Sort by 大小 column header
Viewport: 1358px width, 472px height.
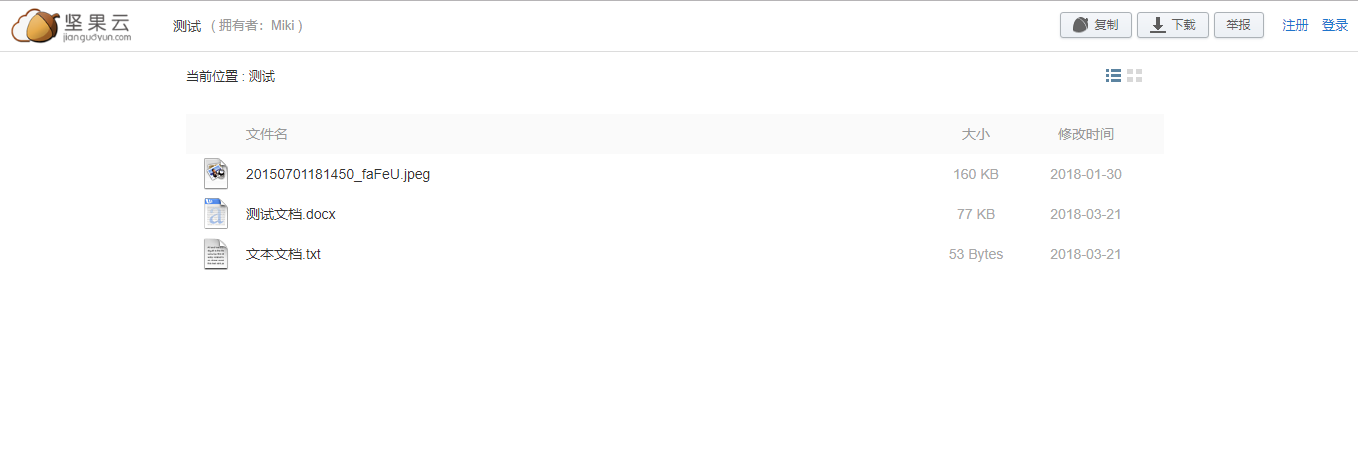[976, 134]
